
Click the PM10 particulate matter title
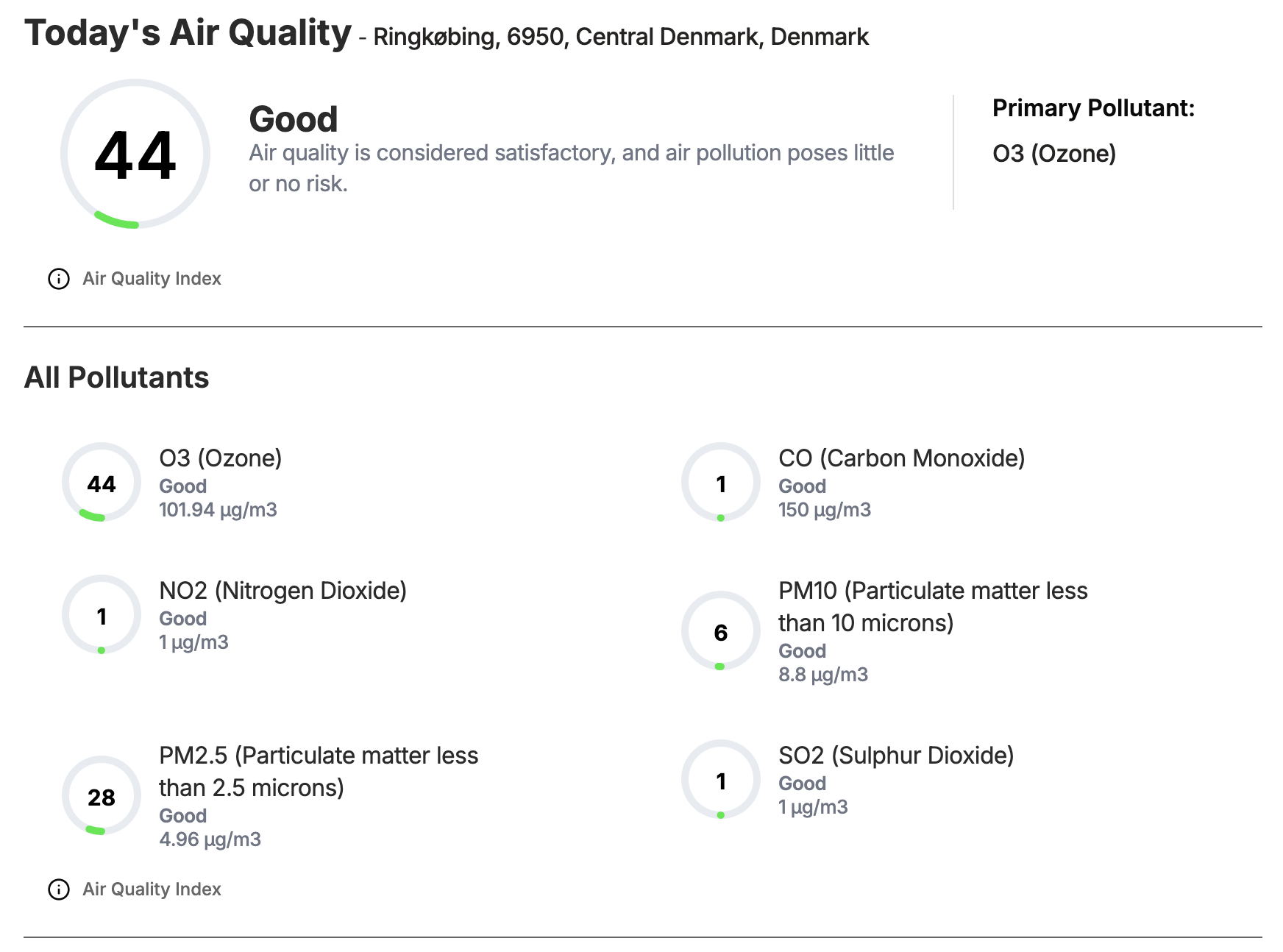tap(933, 607)
